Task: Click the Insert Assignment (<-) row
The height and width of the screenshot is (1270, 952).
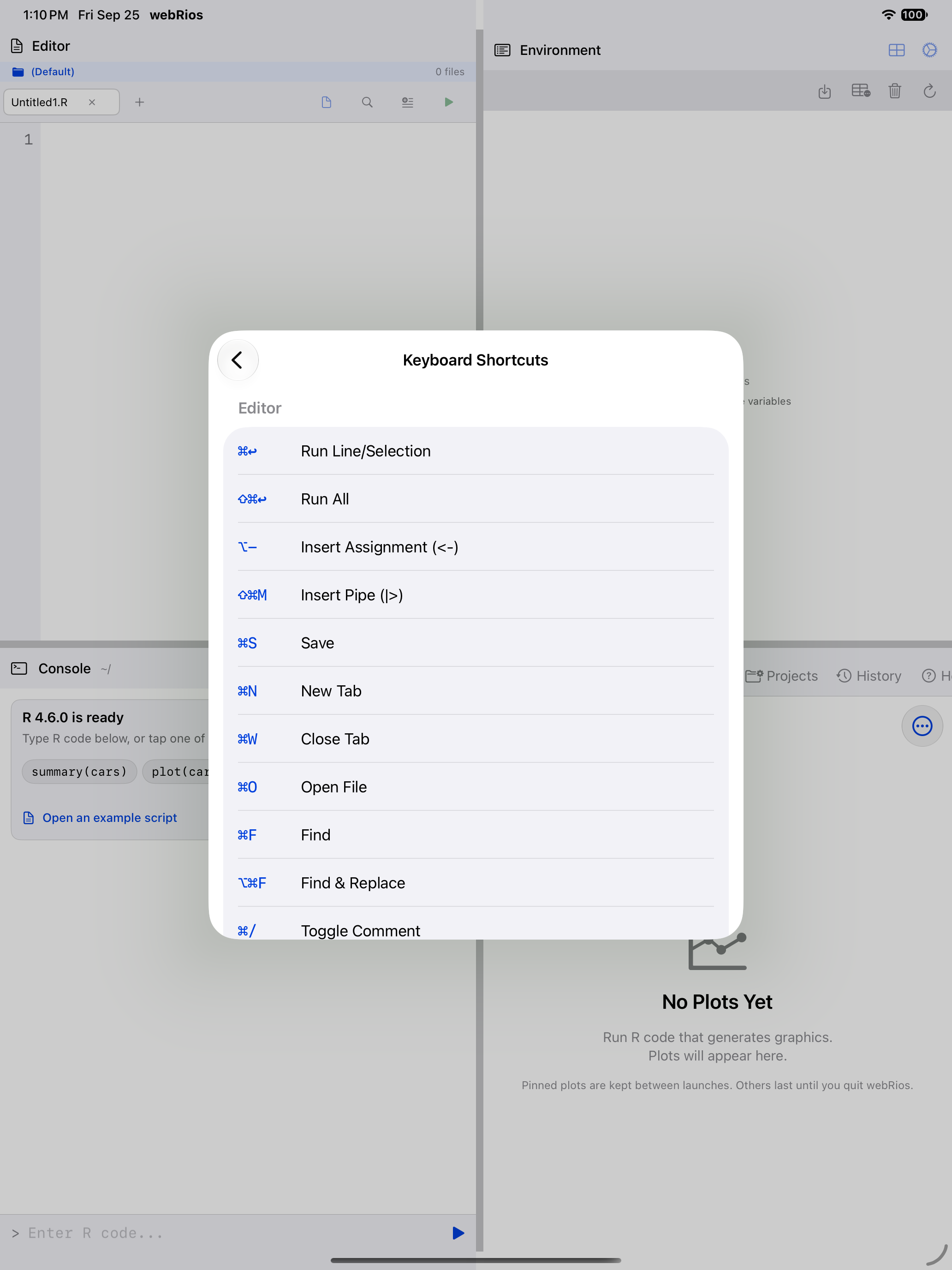Action: (476, 547)
